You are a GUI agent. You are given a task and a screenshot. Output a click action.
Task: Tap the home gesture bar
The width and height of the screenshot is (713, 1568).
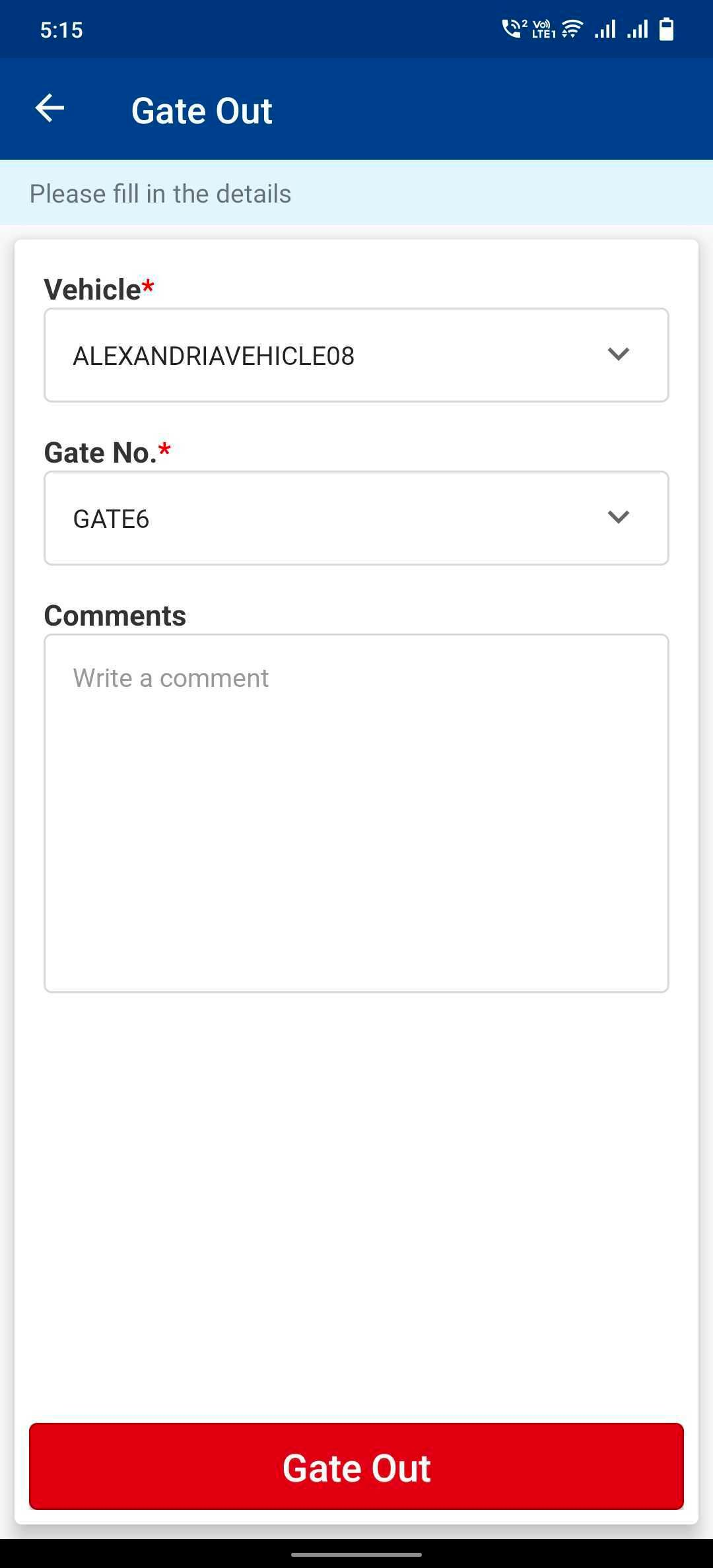tap(356, 1555)
